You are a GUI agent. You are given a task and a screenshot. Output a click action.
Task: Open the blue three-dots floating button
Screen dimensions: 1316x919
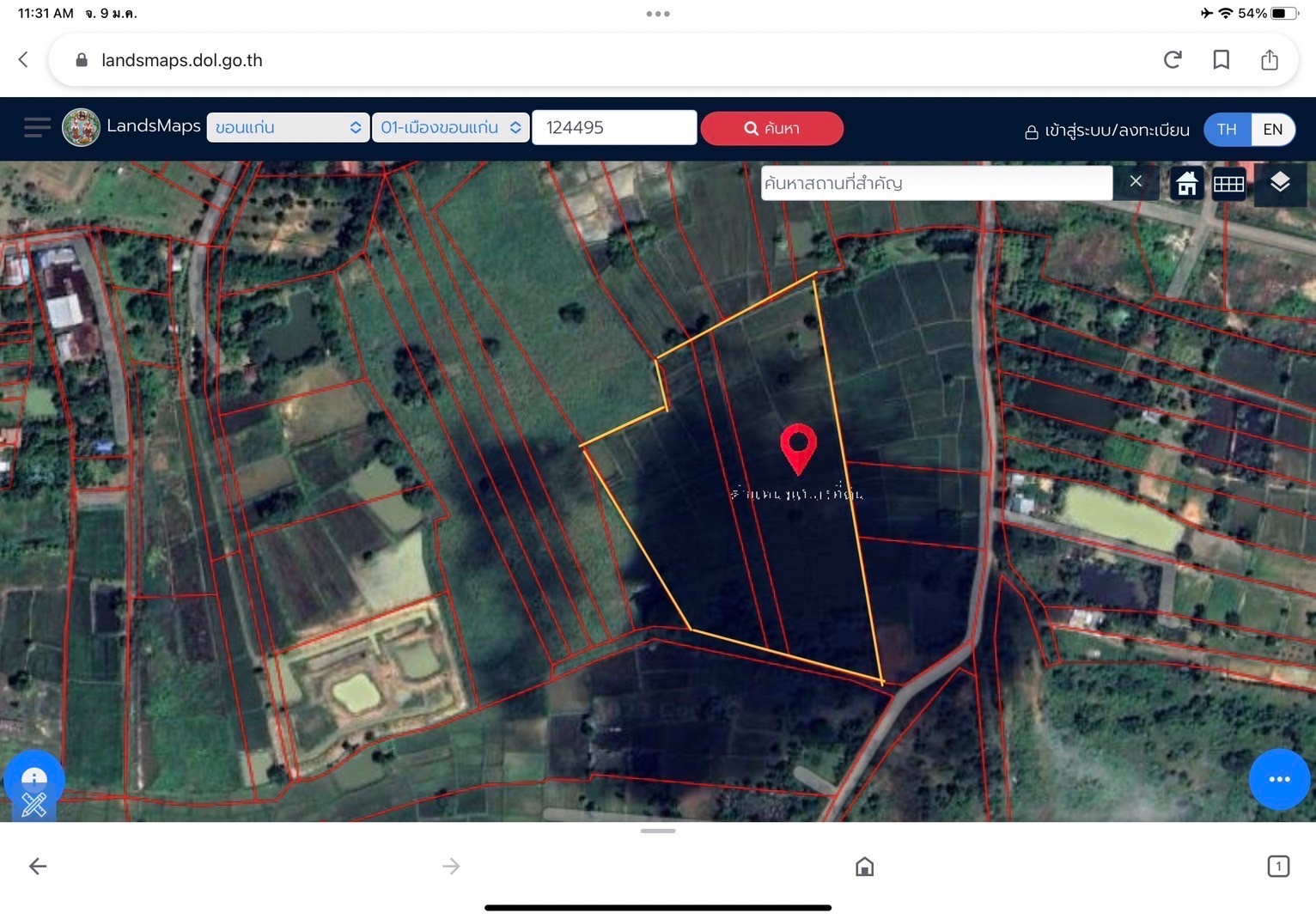coord(1278,779)
